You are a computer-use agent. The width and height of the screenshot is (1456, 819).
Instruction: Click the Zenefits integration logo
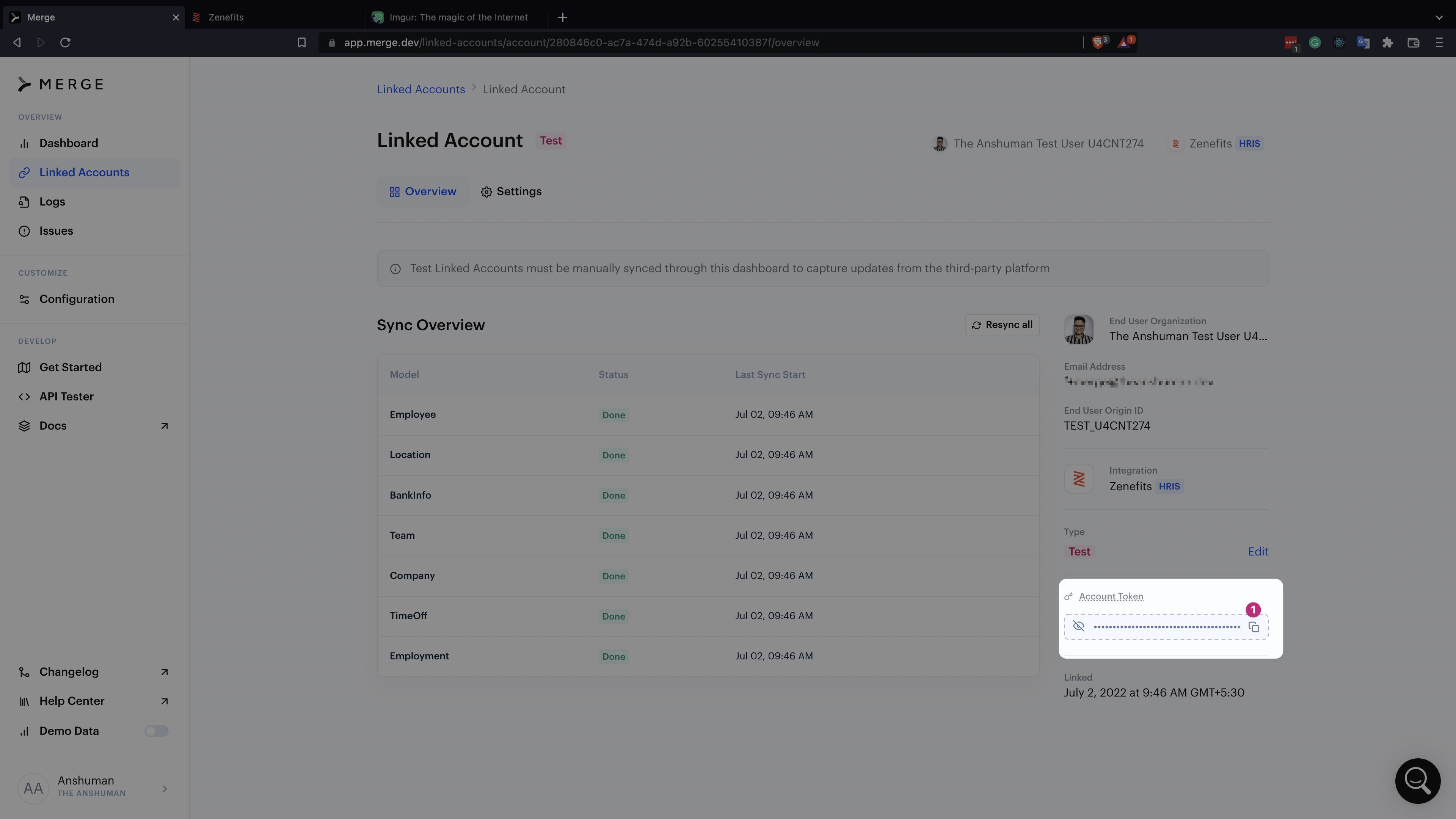tap(1078, 479)
